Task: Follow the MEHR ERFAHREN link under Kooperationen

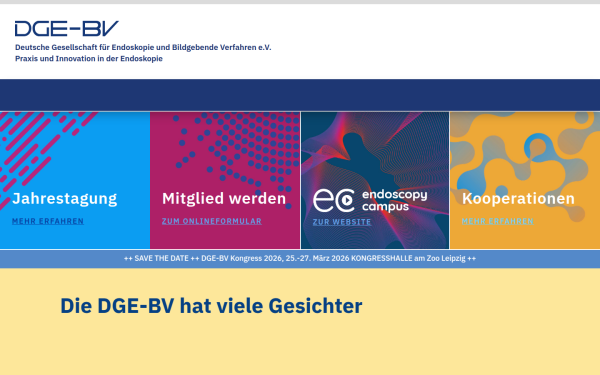Action: coord(497,221)
